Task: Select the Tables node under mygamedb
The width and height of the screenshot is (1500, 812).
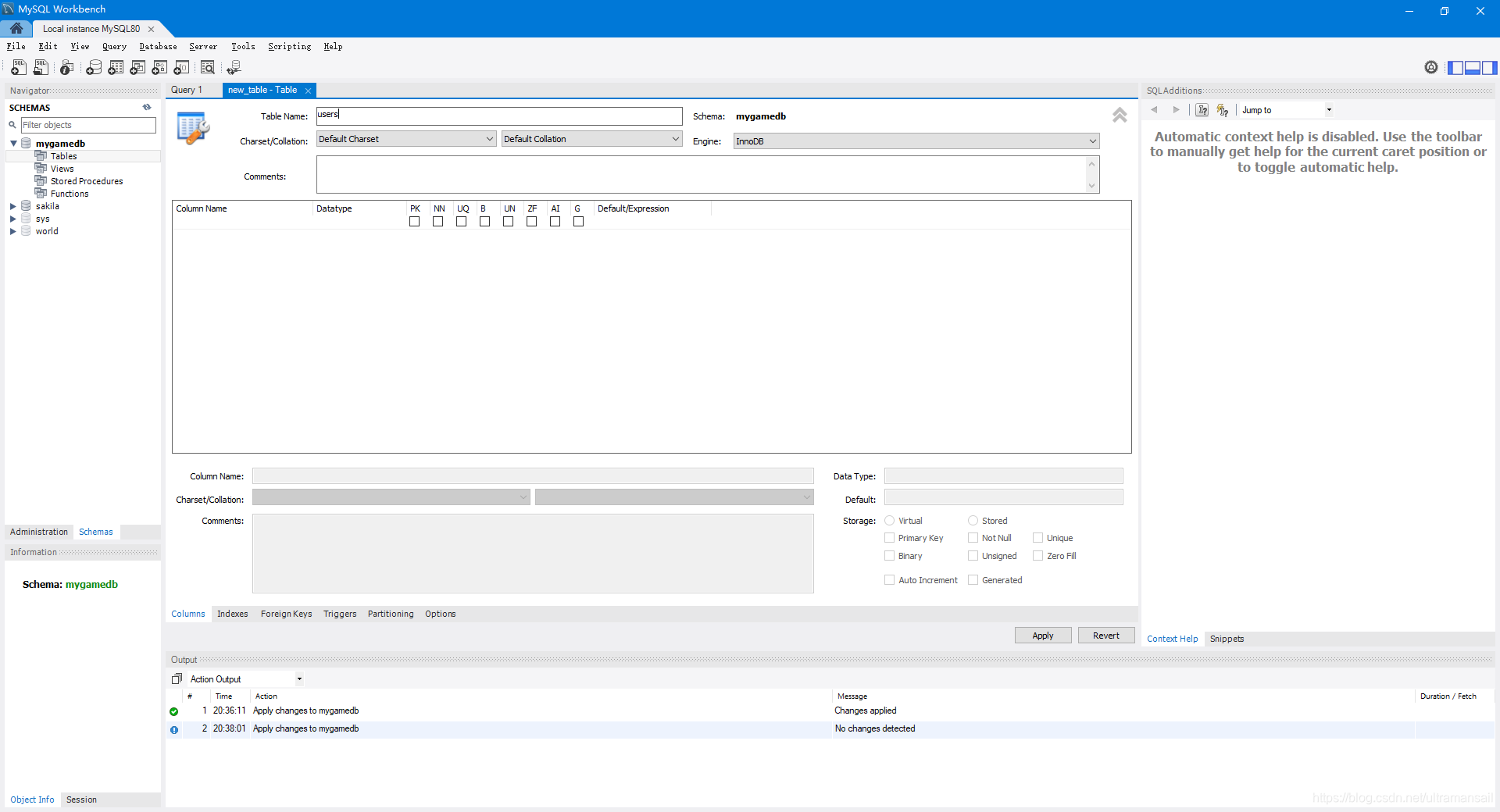Action: point(63,156)
